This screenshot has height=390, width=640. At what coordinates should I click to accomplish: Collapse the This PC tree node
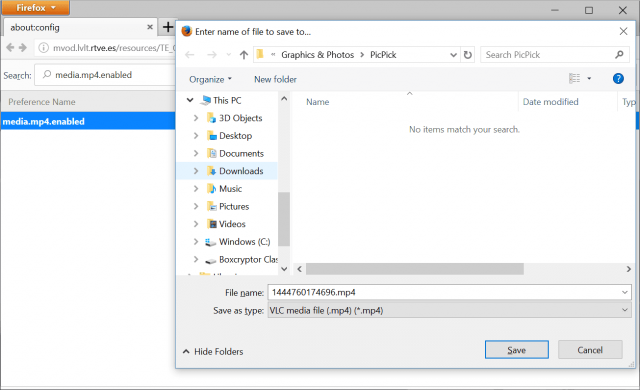(x=190, y=100)
